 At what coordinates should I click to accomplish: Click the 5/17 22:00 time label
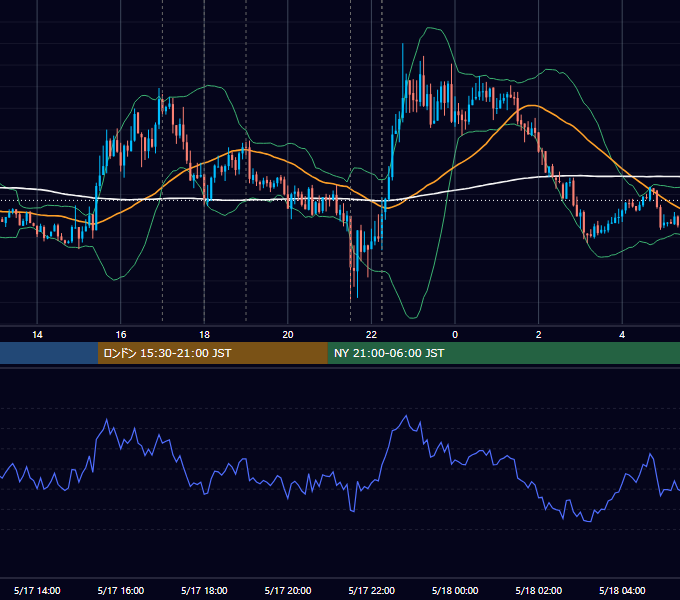pyautogui.click(x=372, y=590)
